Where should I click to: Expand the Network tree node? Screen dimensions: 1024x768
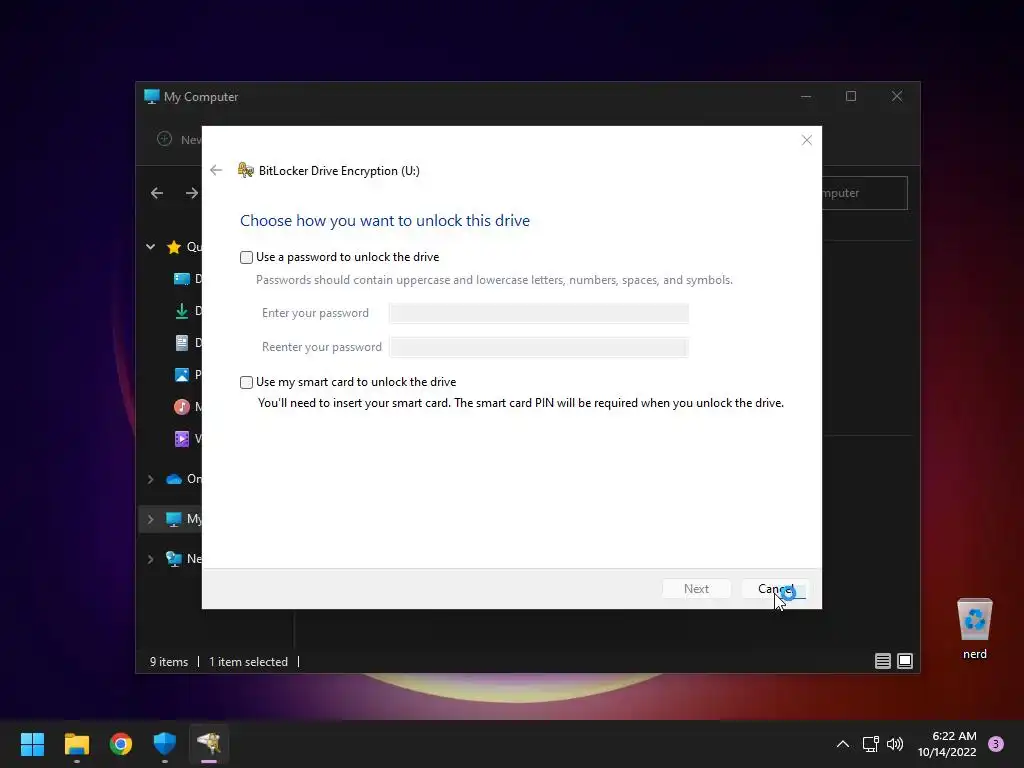(150, 559)
